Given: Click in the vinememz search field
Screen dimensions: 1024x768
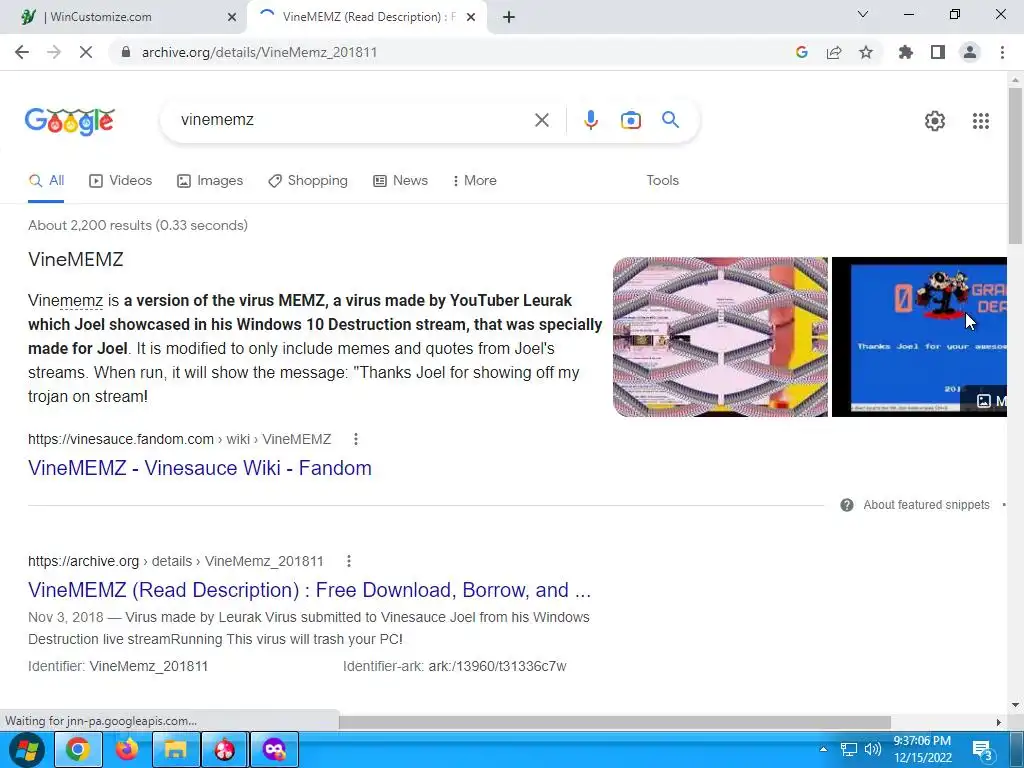Looking at the screenshot, I should point(353,120).
